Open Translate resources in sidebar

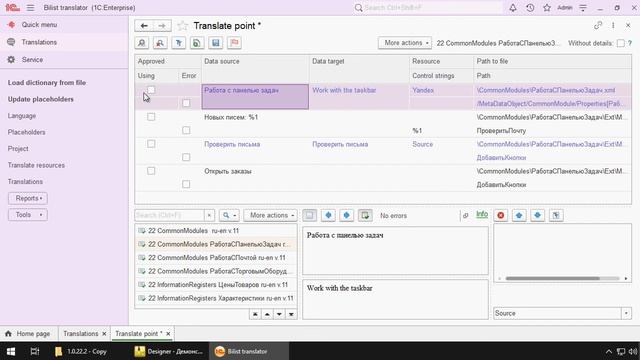click(x=36, y=165)
